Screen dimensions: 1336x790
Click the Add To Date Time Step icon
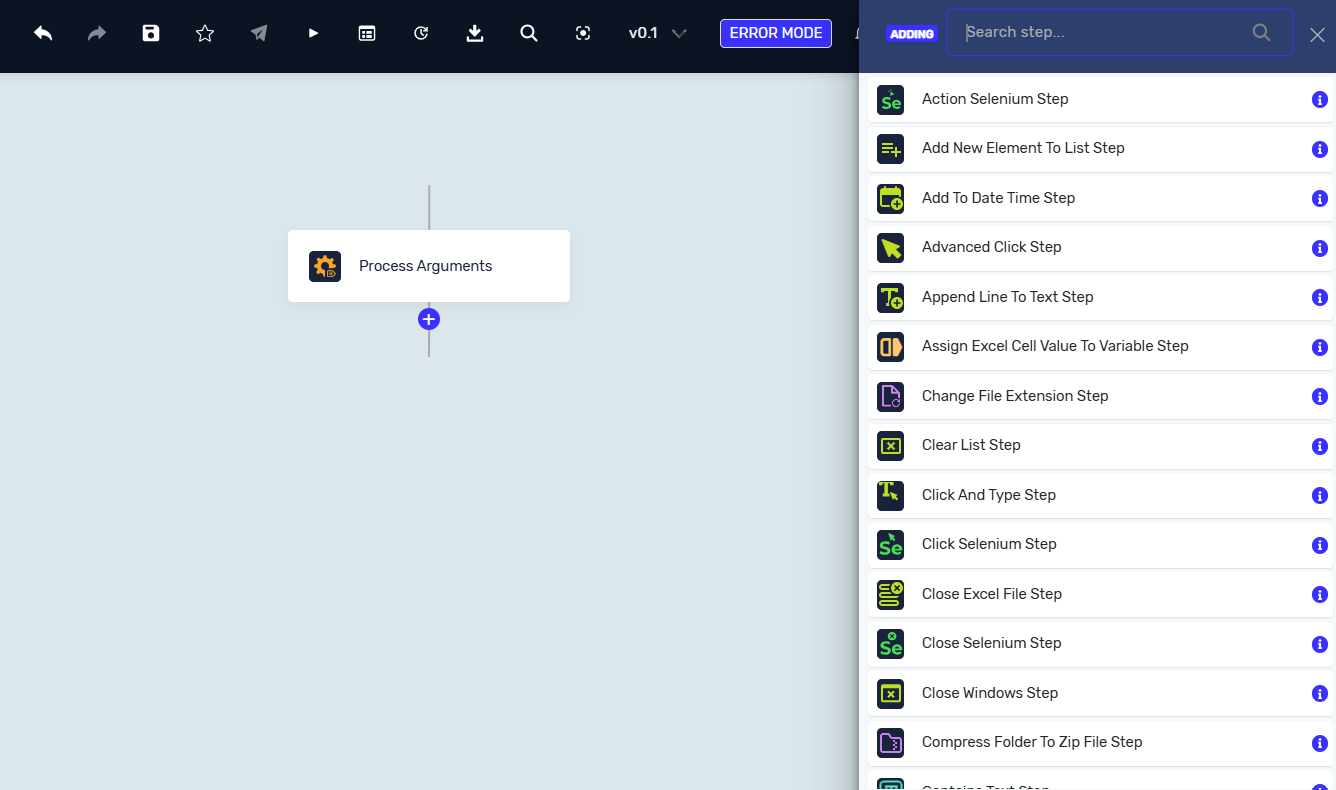pos(890,198)
